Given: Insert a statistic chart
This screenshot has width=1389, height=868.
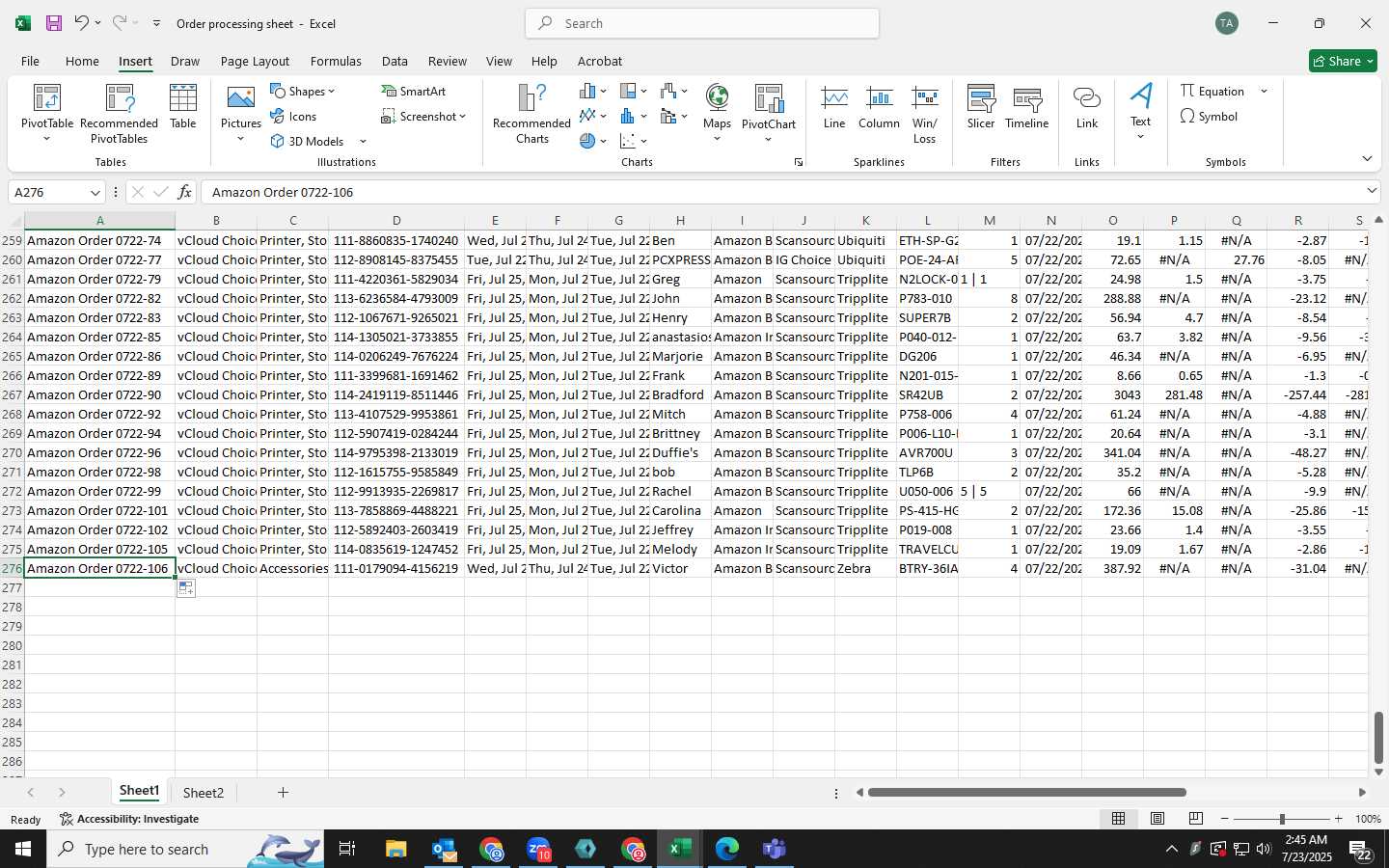Looking at the screenshot, I should (633, 117).
